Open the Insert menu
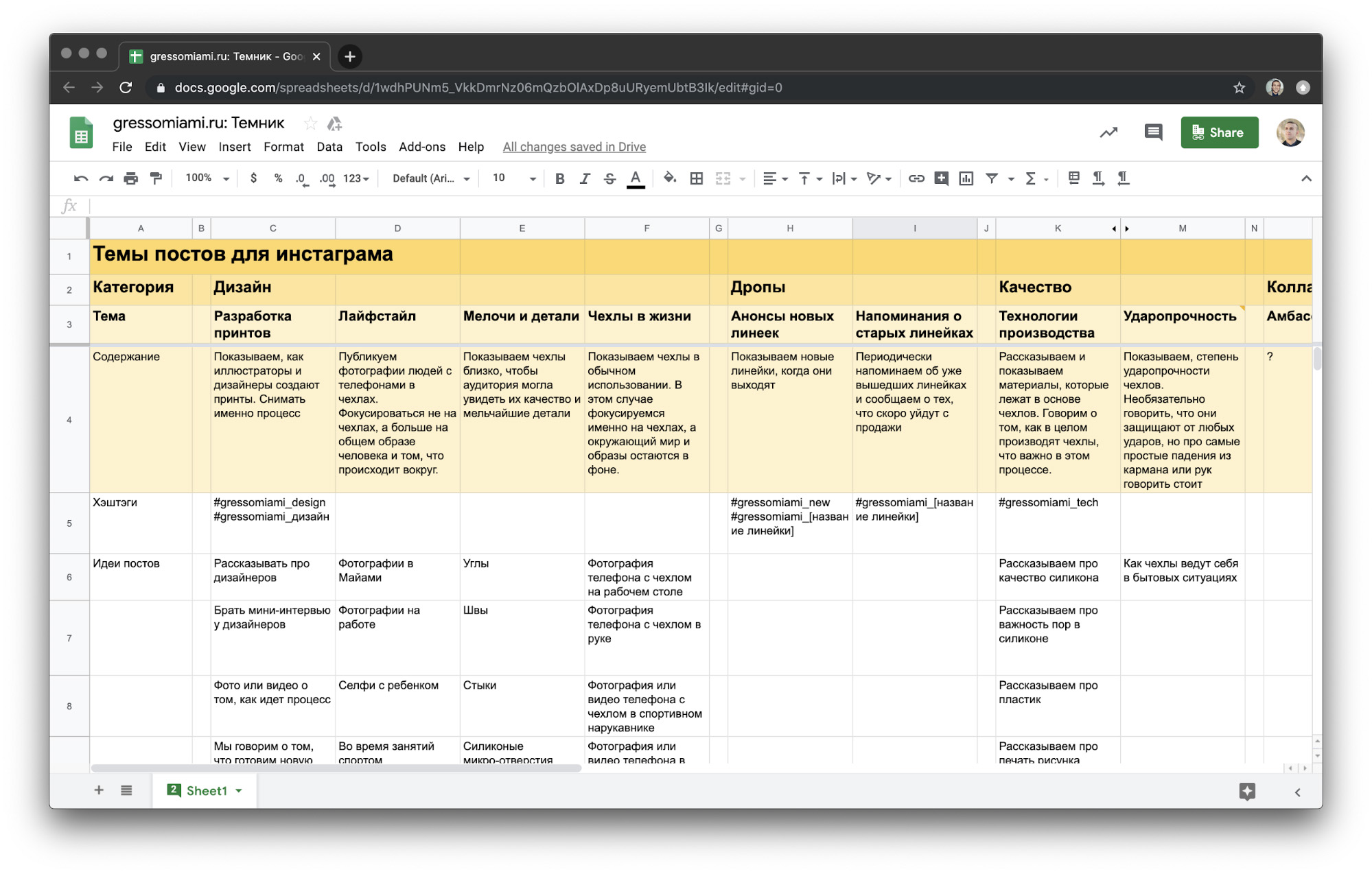1372x874 pixels. coord(235,147)
